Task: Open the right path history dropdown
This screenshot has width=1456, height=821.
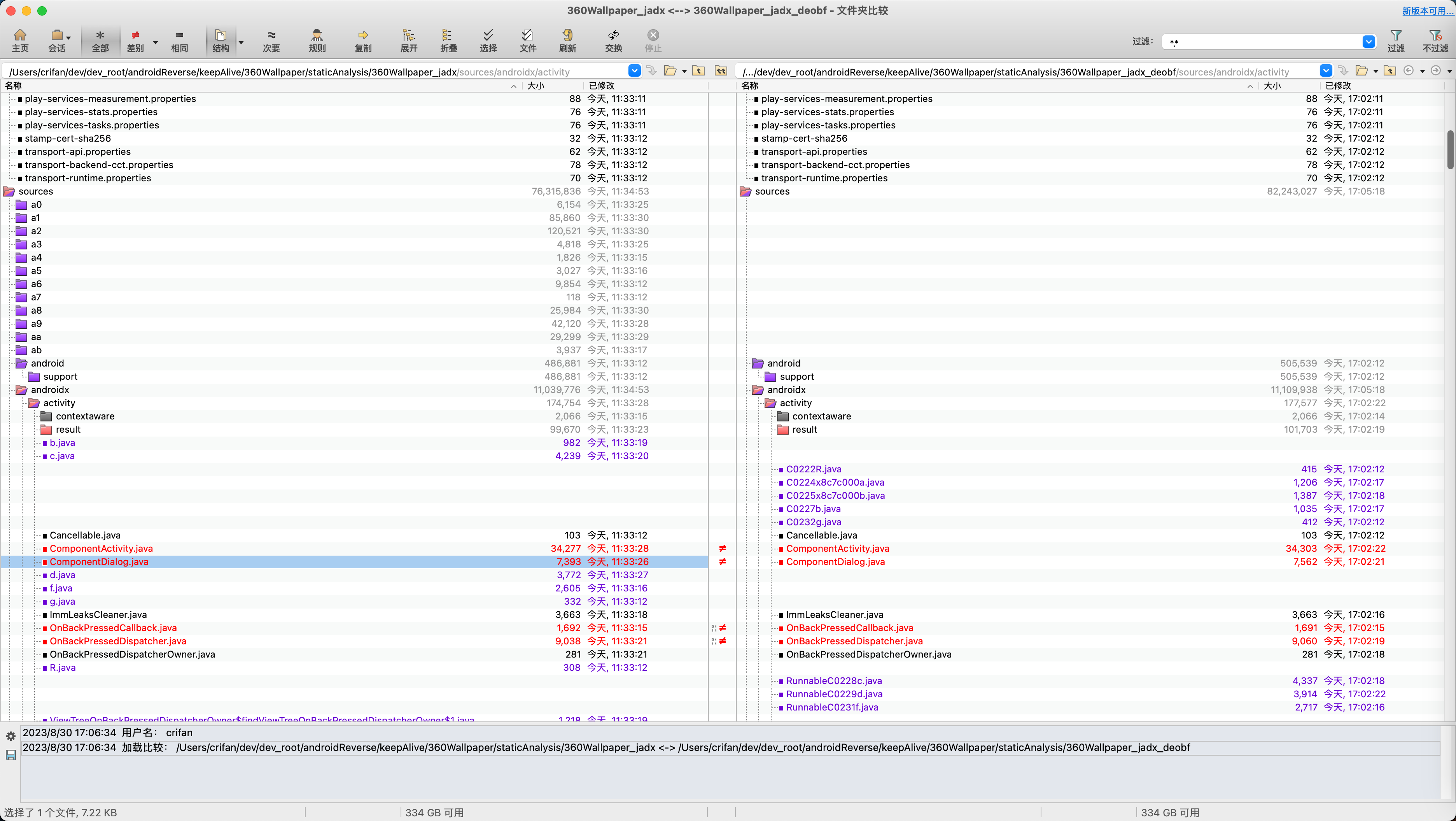Action: (1325, 71)
